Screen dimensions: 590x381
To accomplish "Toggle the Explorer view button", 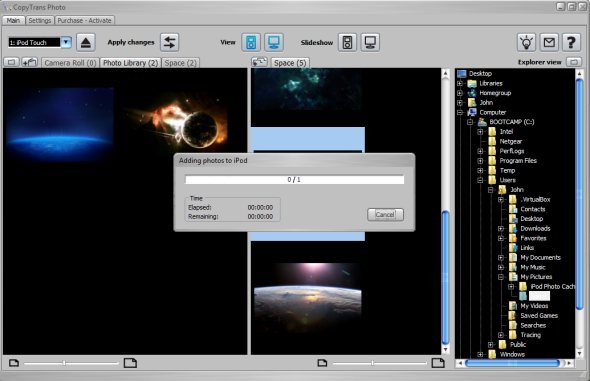I will 574,62.
